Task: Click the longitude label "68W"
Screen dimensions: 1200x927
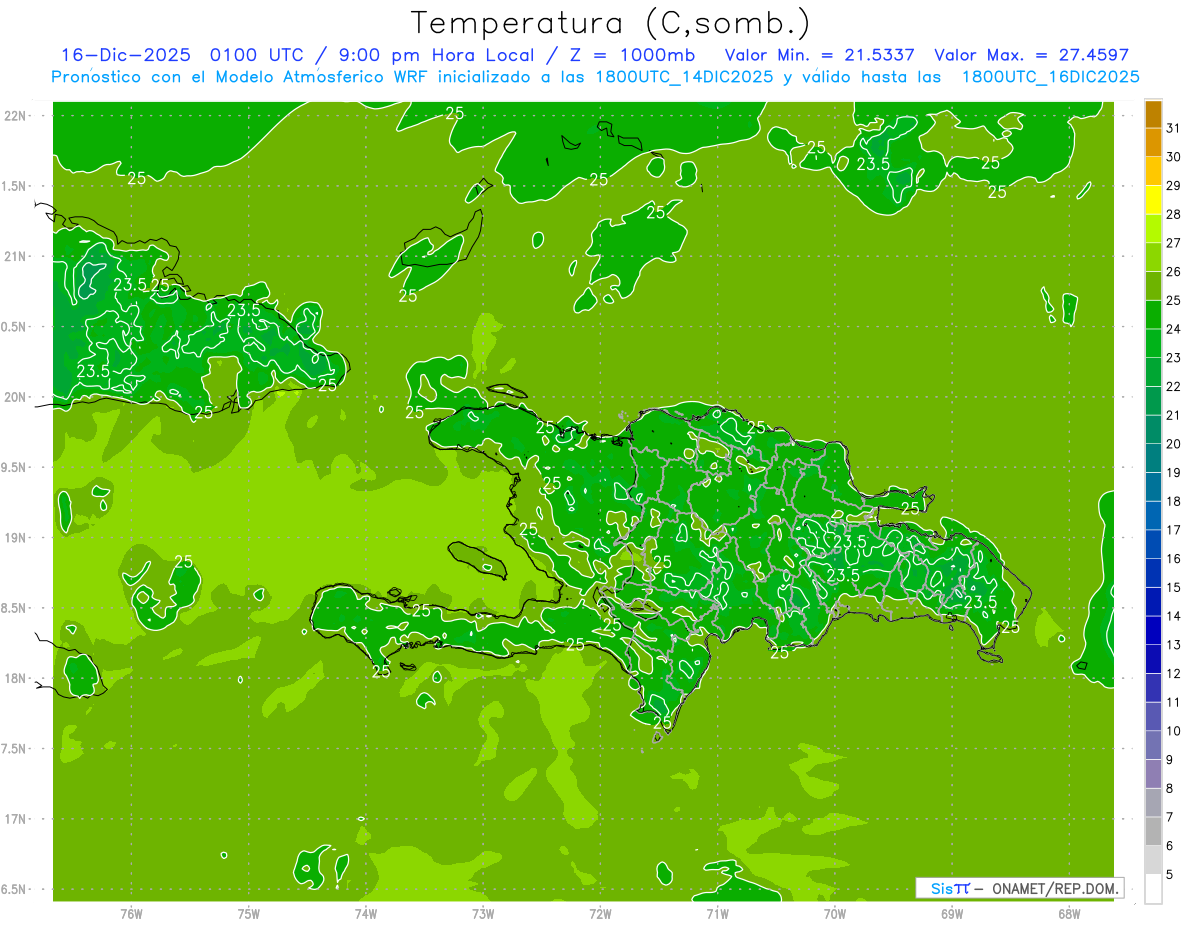Action: pyautogui.click(x=1069, y=914)
